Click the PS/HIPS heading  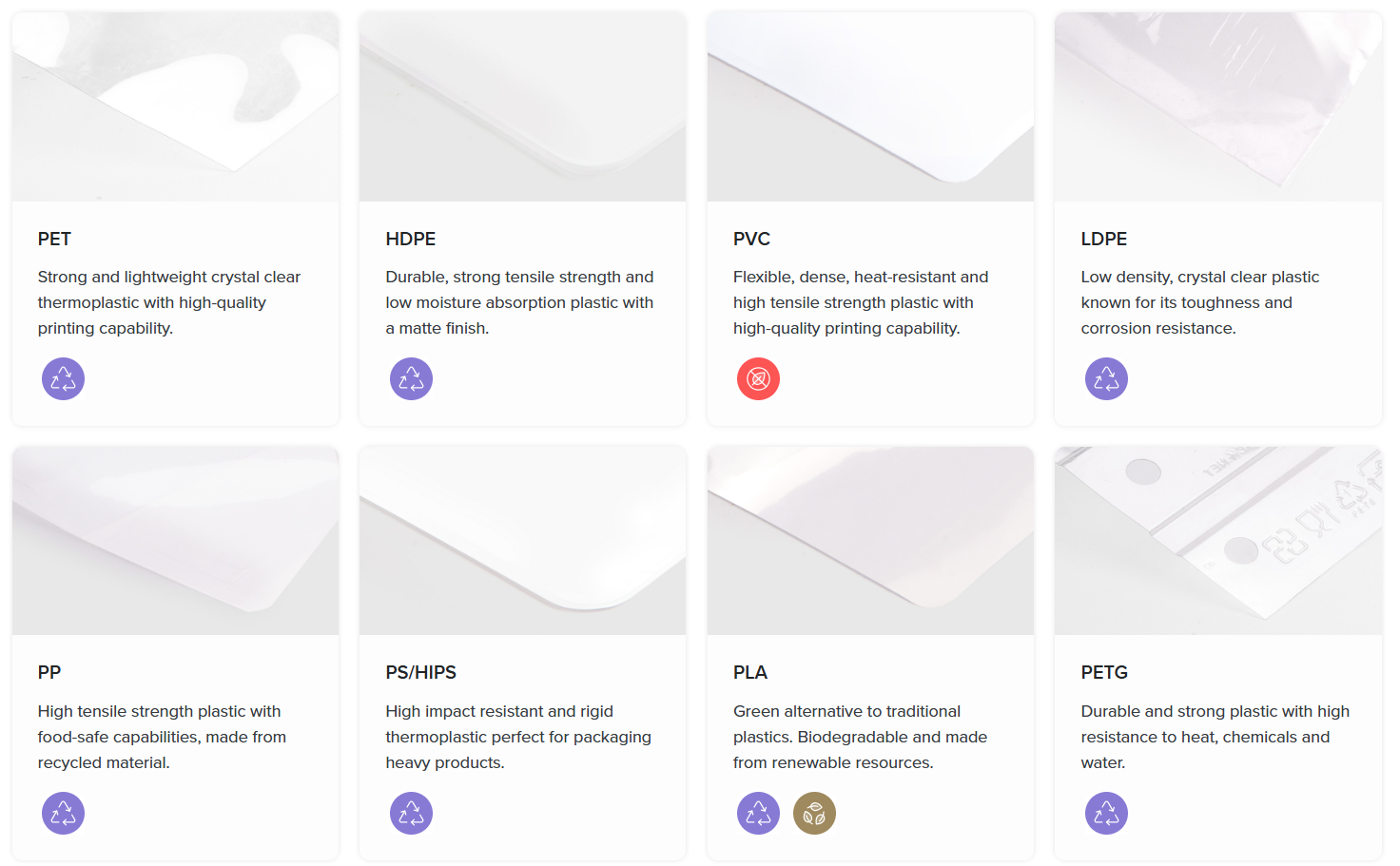(420, 673)
